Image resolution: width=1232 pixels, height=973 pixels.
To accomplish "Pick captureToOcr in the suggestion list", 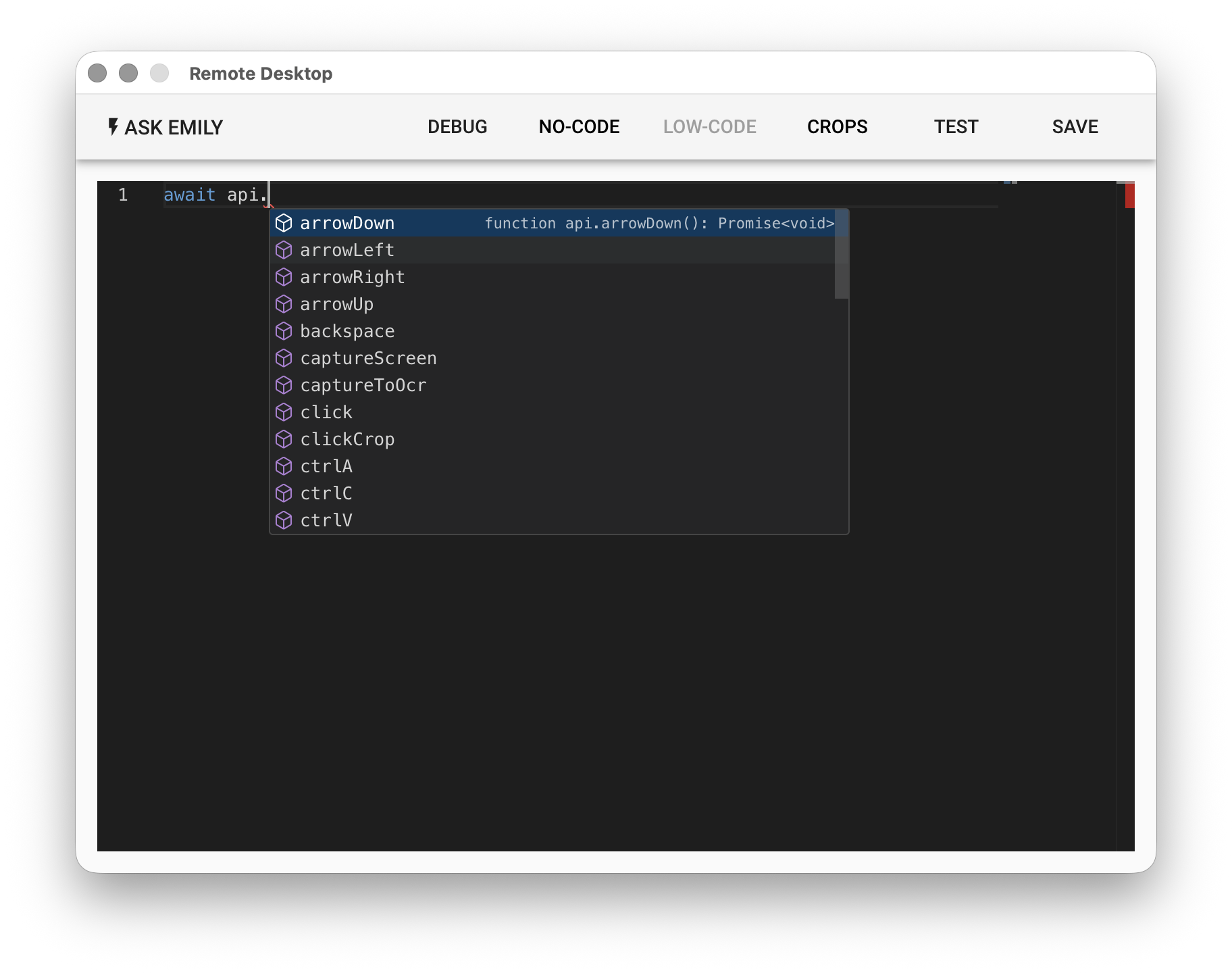I will coord(559,385).
